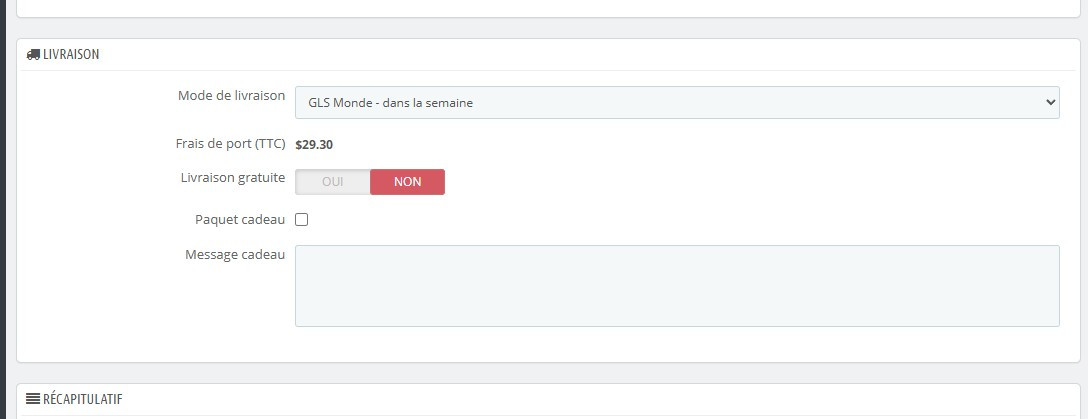Click the LIVRAISON panel heading text
Screen dimensions: 1088x419
click(x=71, y=55)
